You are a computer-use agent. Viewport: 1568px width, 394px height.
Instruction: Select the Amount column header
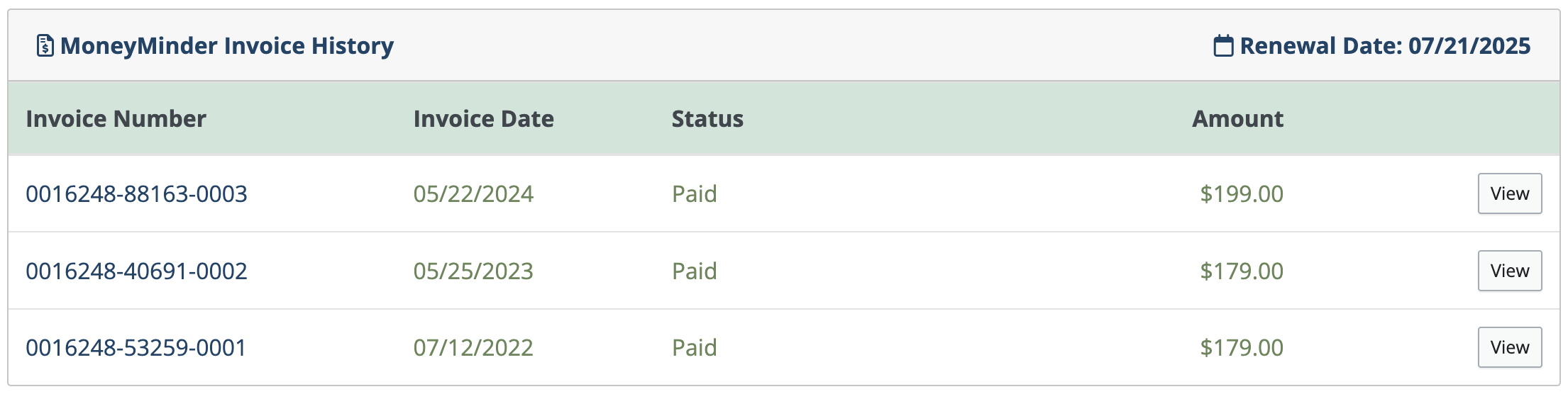click(x=1237, y=118)
